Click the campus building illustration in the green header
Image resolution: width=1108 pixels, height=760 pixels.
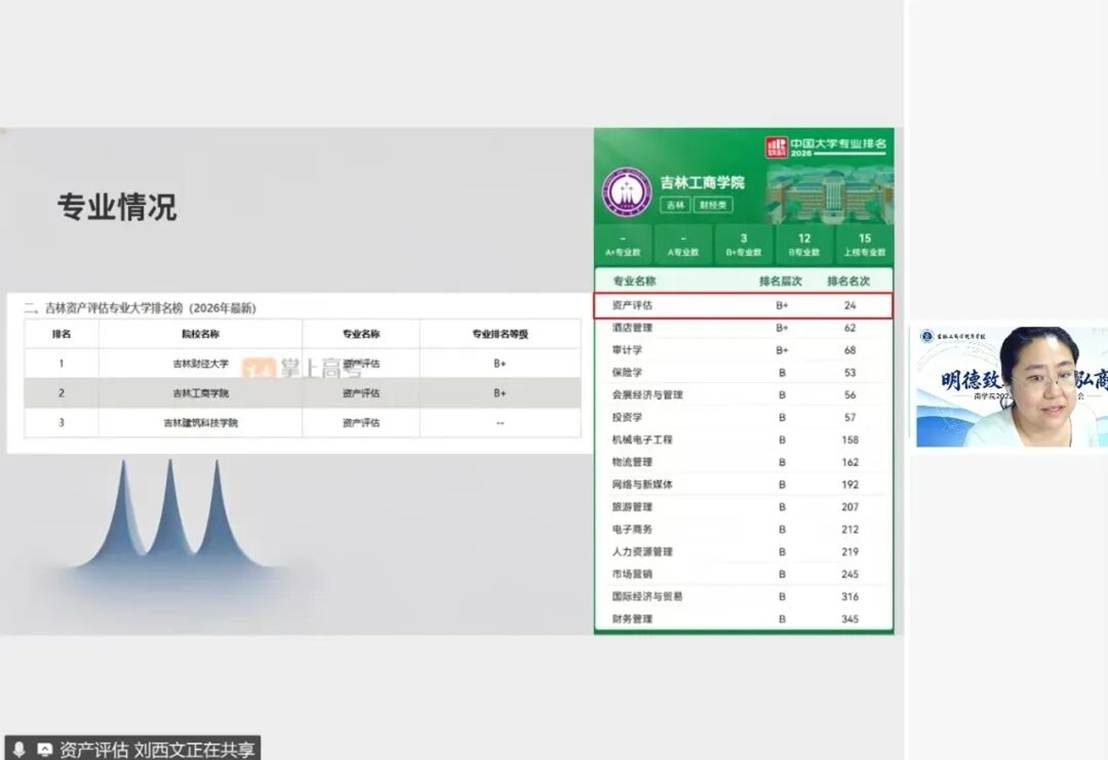830,195
